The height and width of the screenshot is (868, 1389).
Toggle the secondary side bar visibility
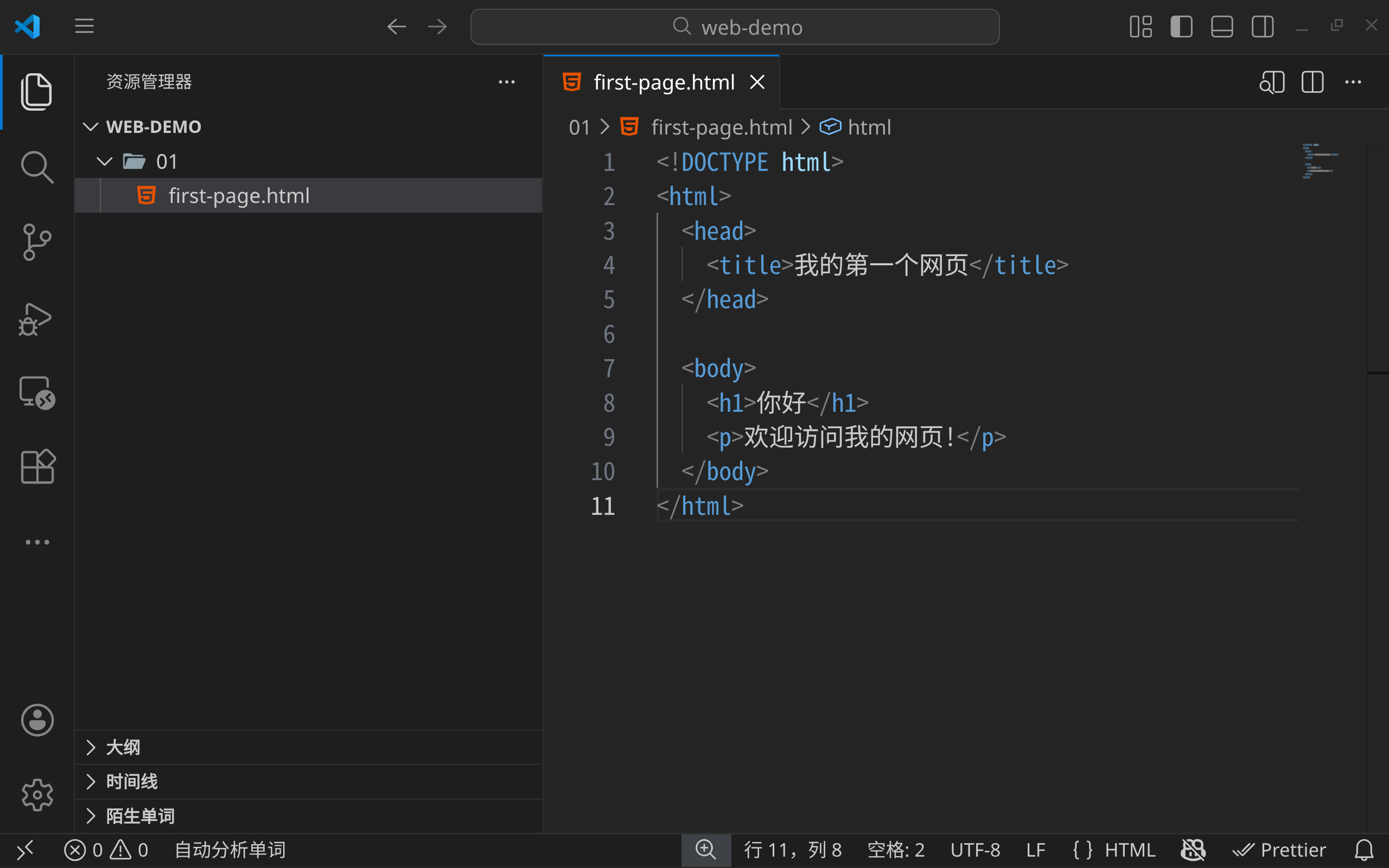[1262, 27]
